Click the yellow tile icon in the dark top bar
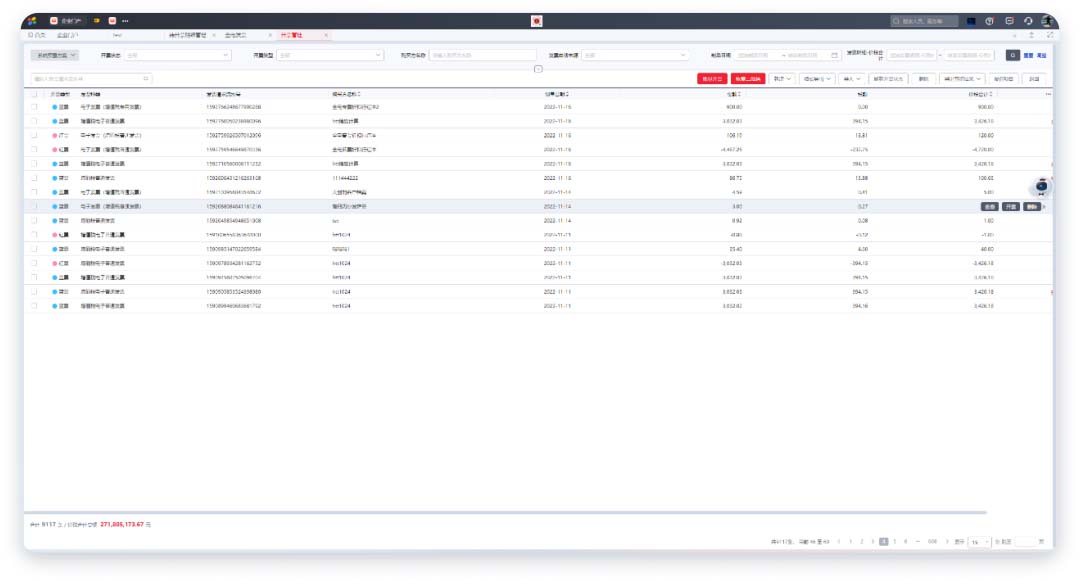Screen dimensions: 1080x581 [x=96, y=21]
